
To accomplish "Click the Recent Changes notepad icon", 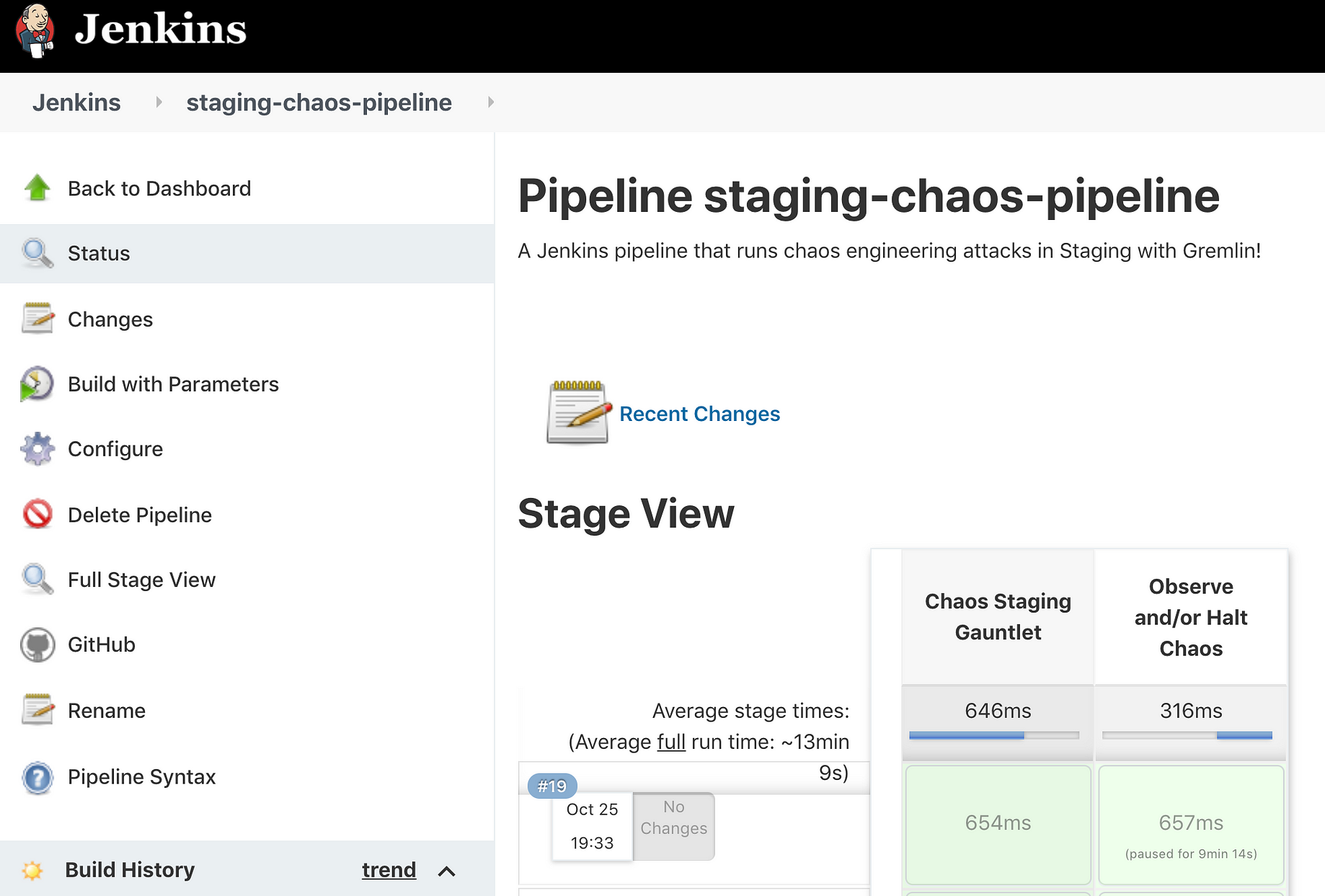I will (578, 413).
